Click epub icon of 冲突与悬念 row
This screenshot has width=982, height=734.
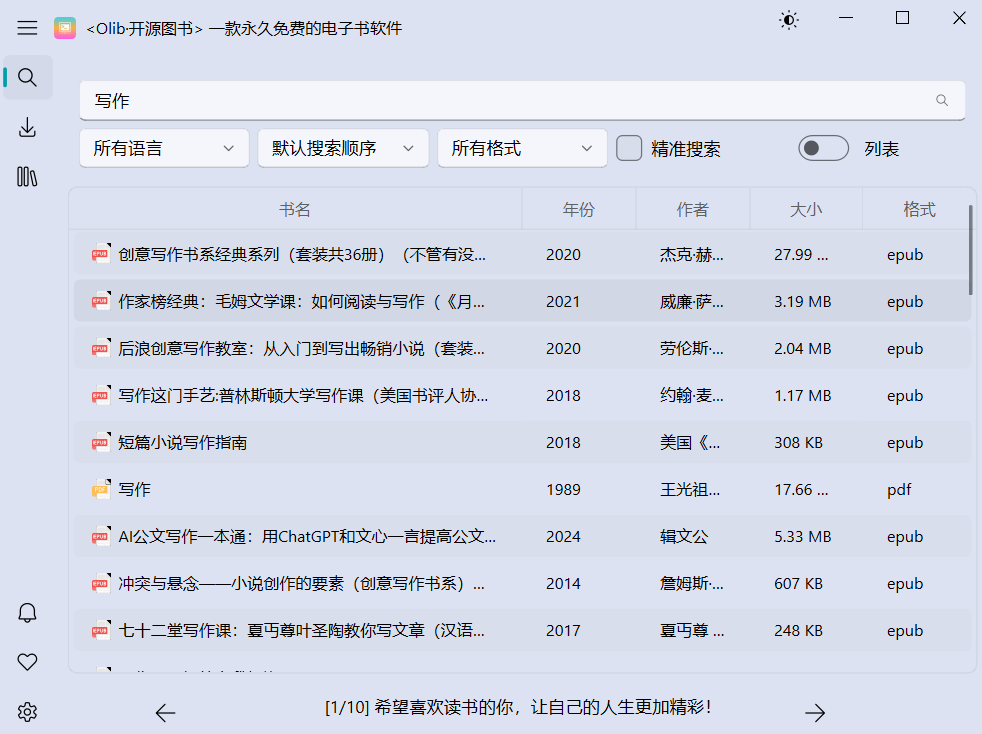[101, 582]
